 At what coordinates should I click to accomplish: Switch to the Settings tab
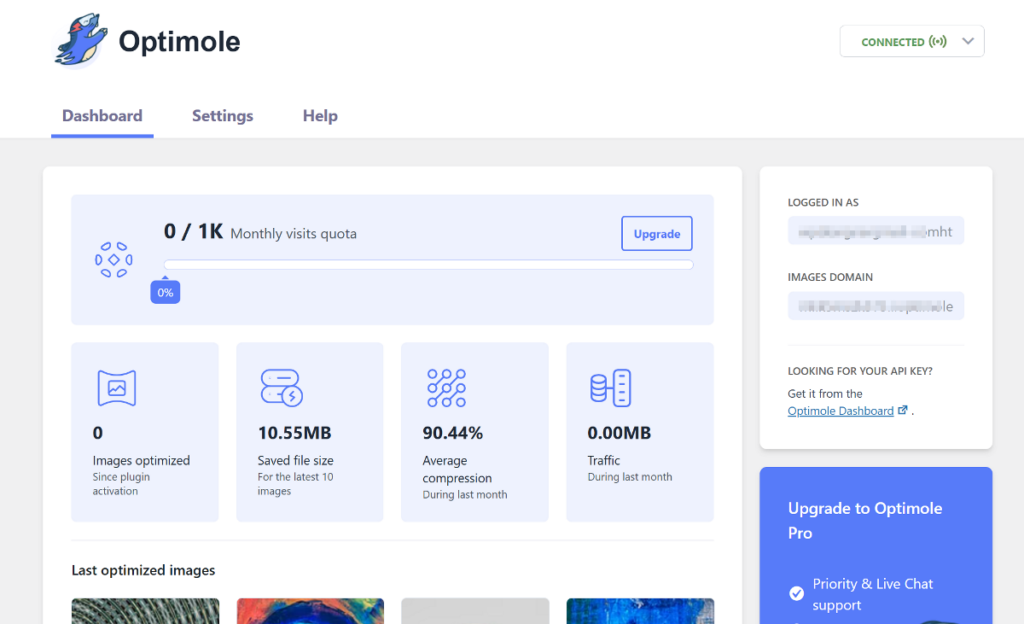point(222,115)
